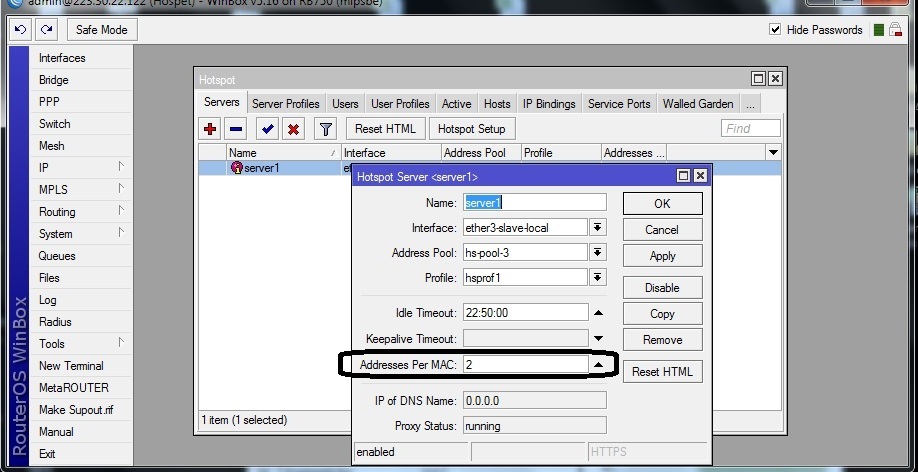The width and height of the screenshot is (918, 472).
Task: Open the Address Pool dropdown
Action: pyautogui.click(x=597, y=252)
